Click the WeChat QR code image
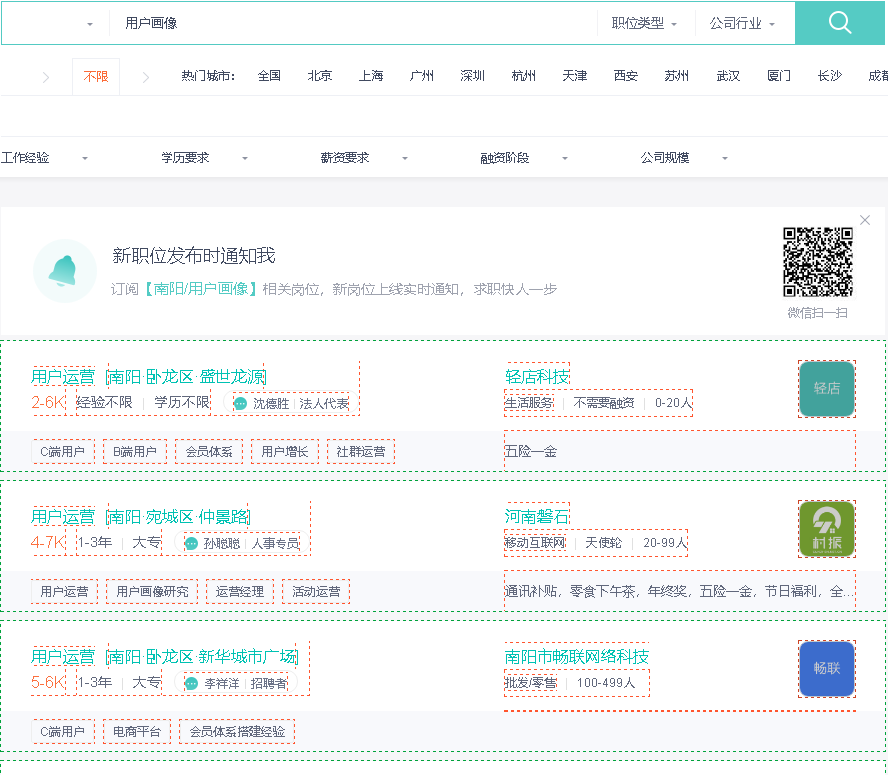 [x=818, y=262]
